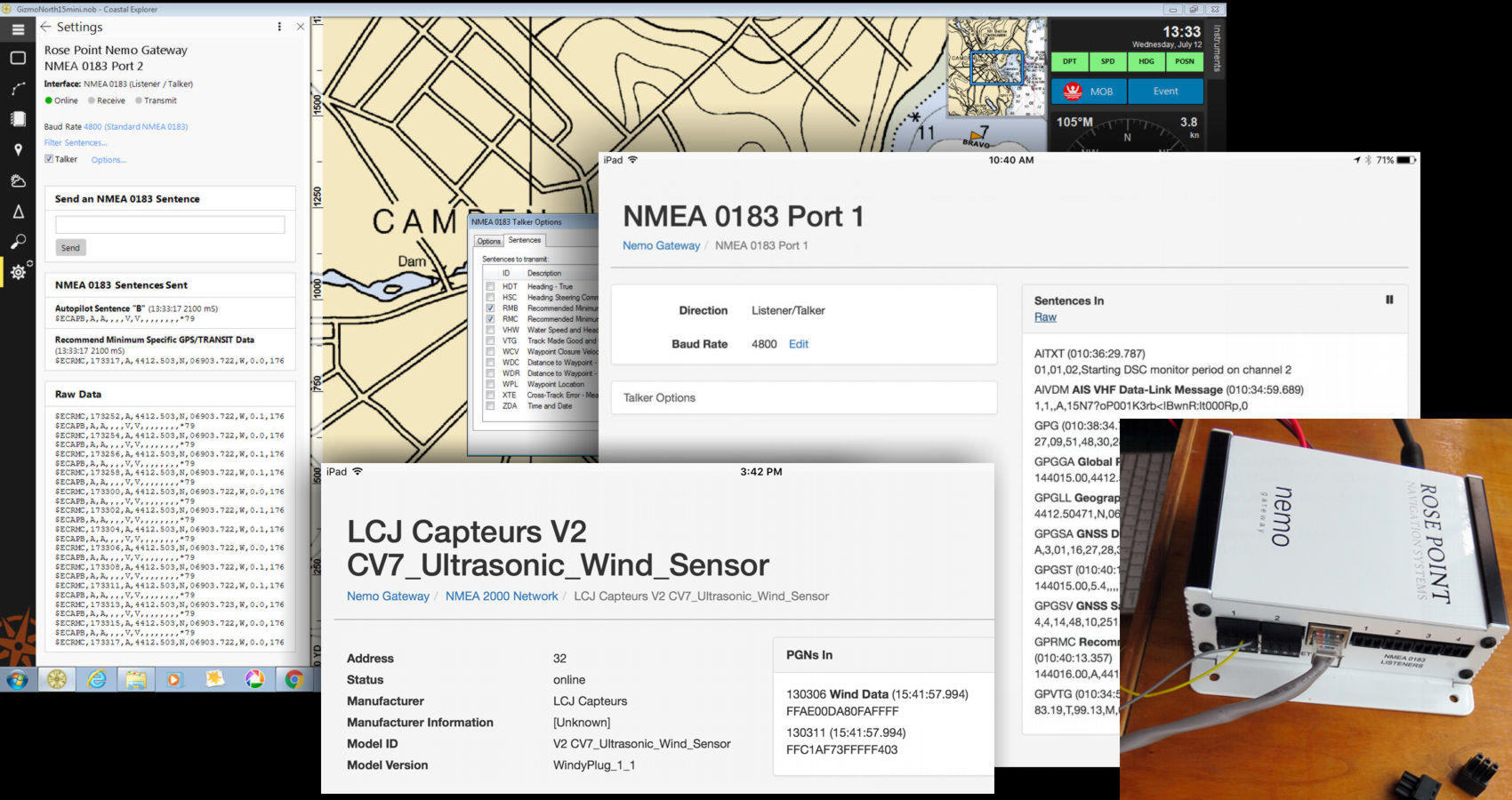Select the SPD instrument tab
Viewport: 1512px width, 800px height.
1108,61
